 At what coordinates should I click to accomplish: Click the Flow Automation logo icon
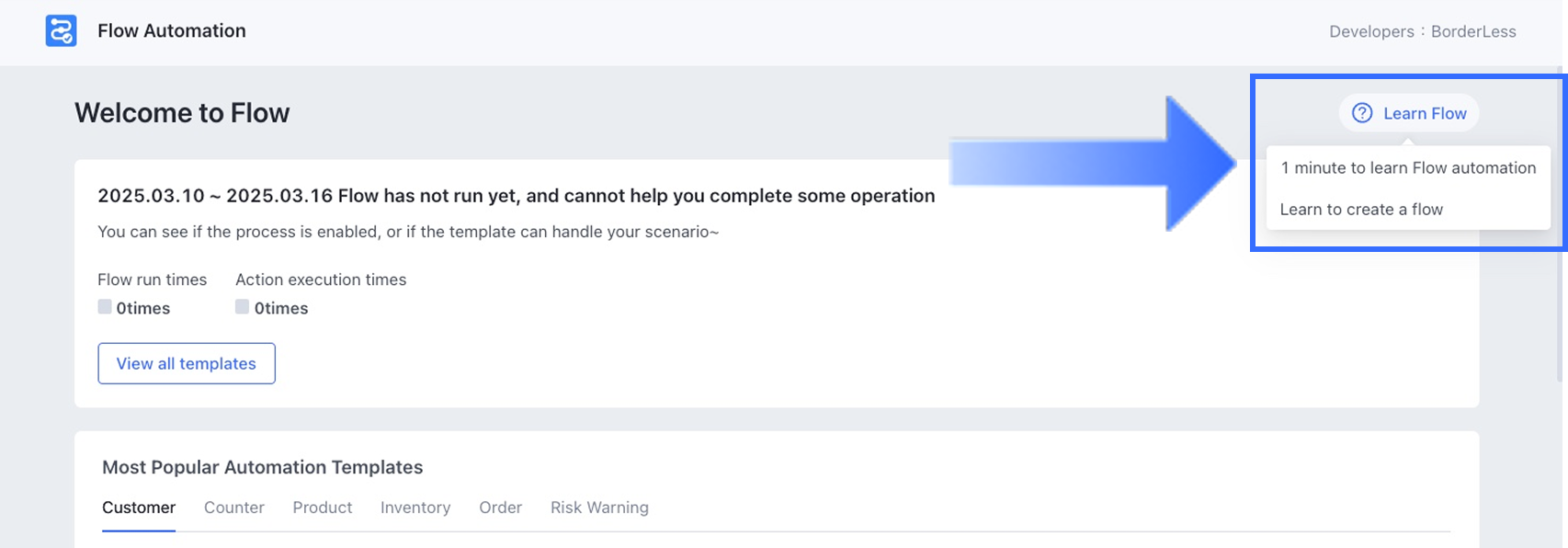(61, 31)
